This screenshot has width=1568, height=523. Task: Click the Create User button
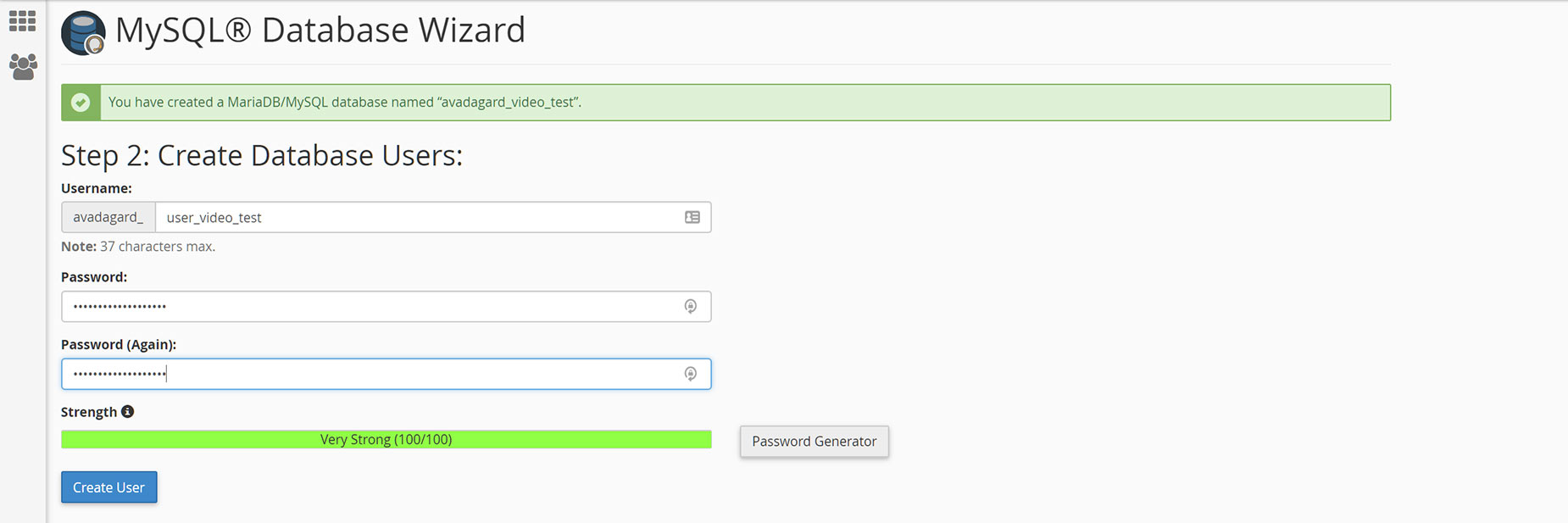tap(109, 487)
